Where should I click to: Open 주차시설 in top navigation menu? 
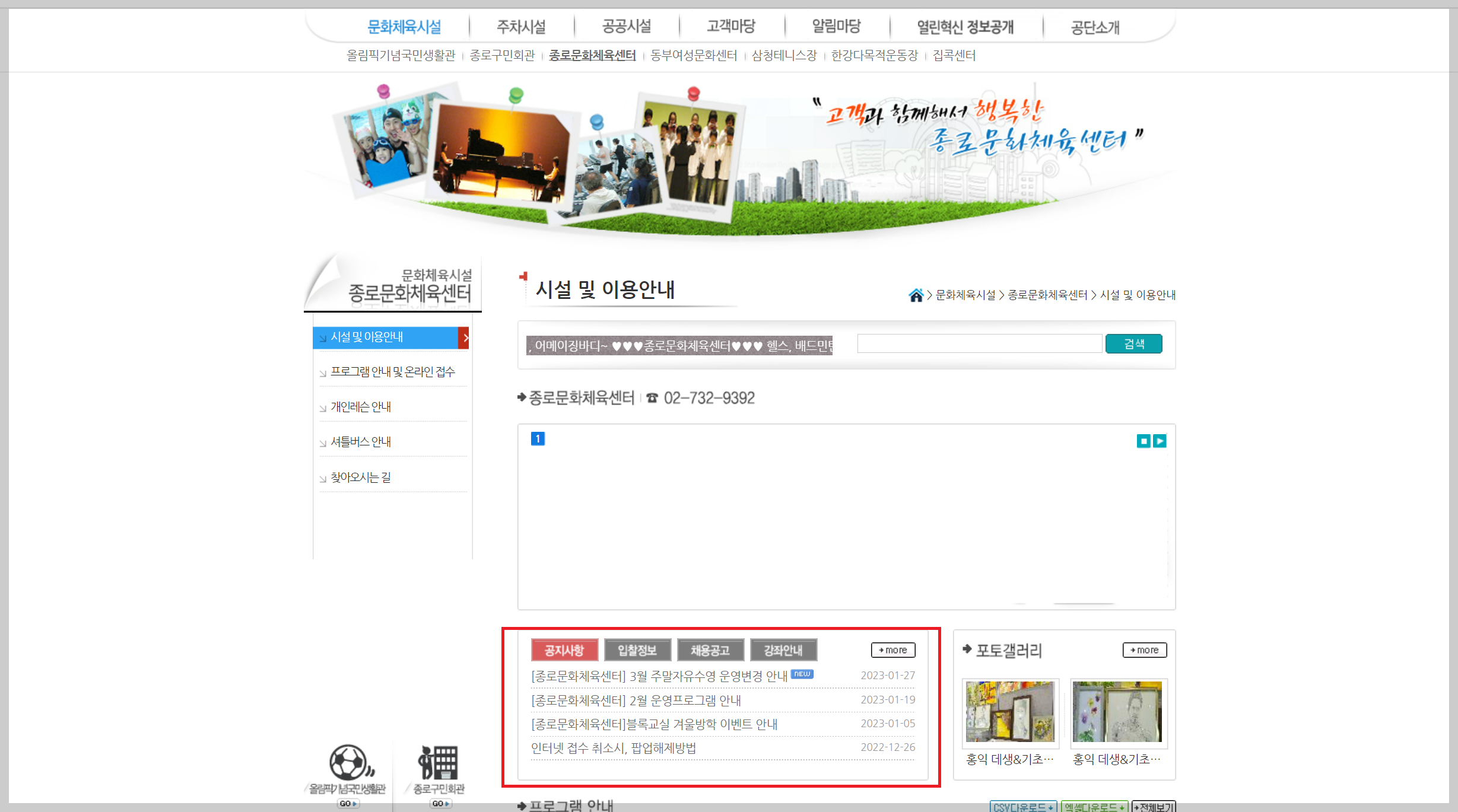[x=521, y=27]
